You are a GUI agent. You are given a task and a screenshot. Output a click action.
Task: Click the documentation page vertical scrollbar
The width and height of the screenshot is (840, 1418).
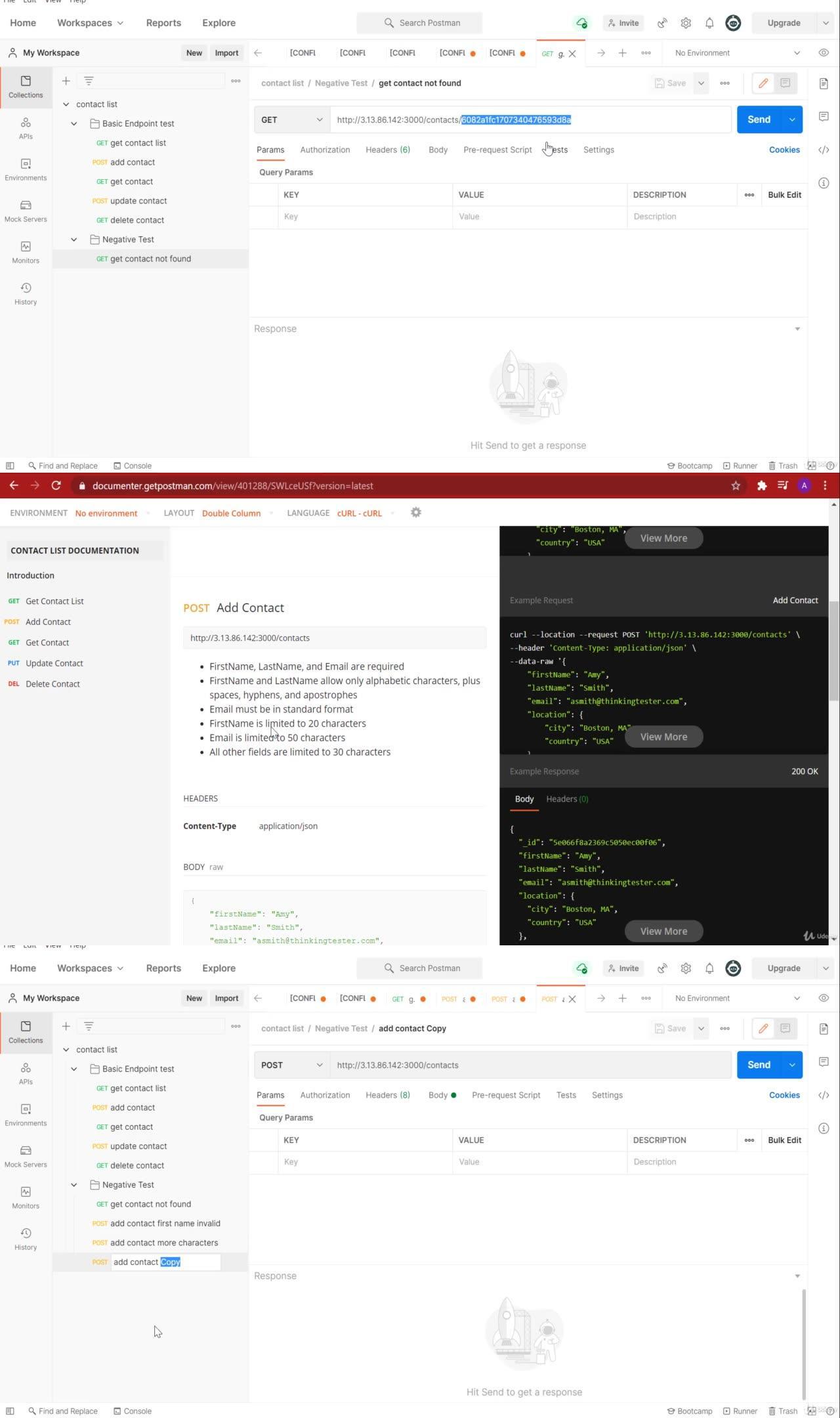tap(834, 650)
